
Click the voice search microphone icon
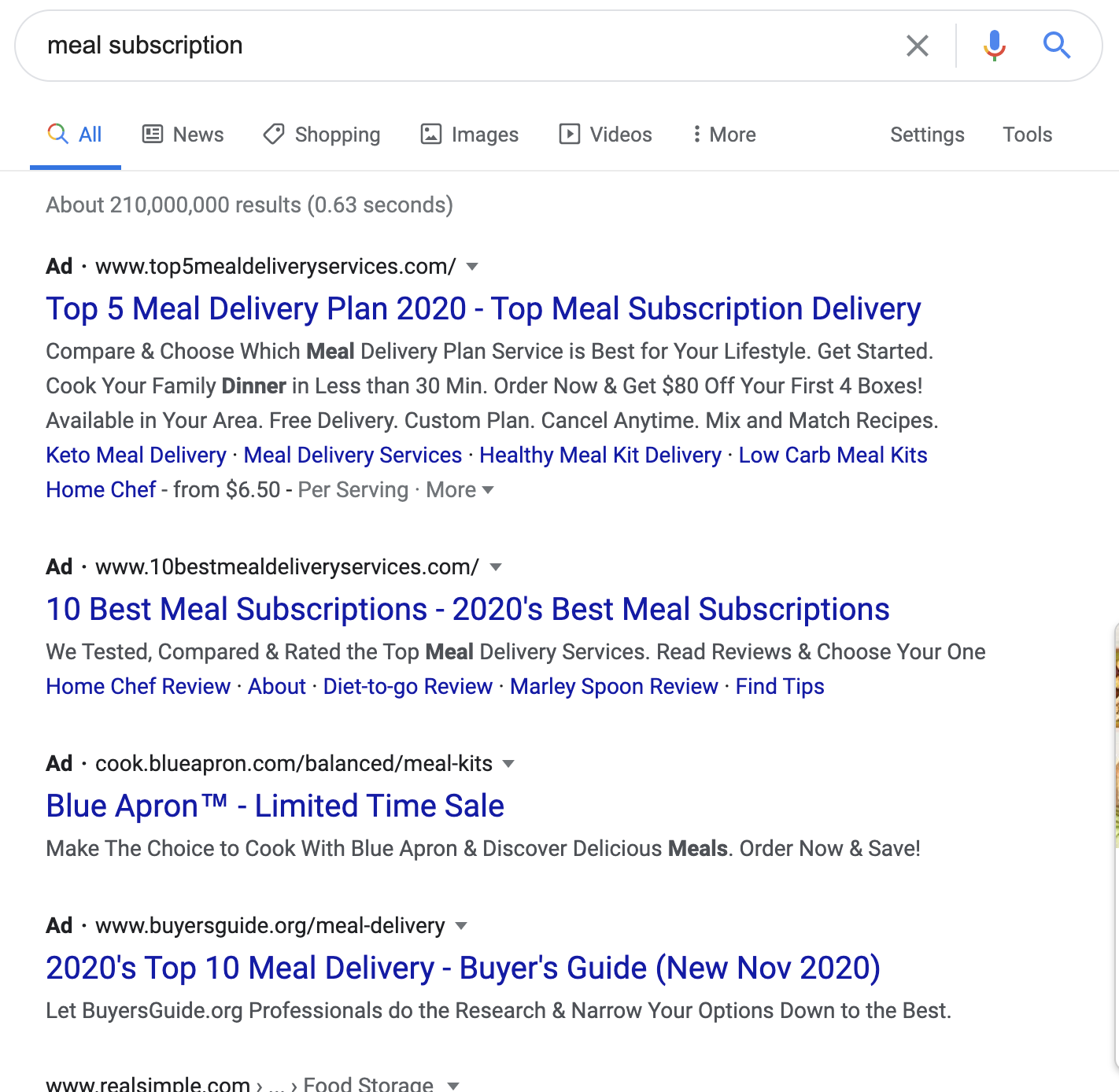(x=993, y=45)
